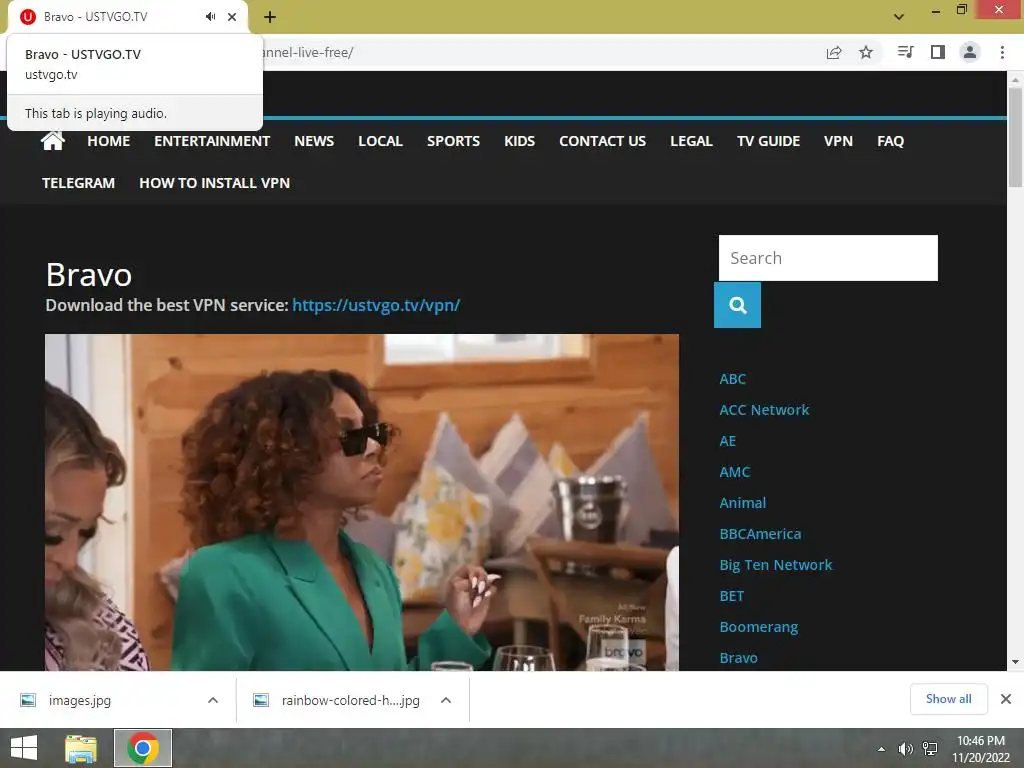Open the media controls icon in the toolbar
This screenshot has width=1024, height=768.
[905, 52]
